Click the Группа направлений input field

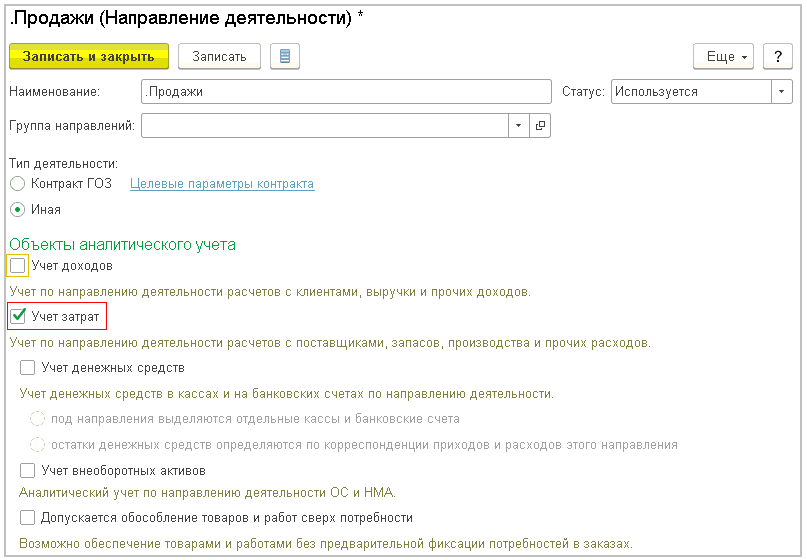click(325, 126)
